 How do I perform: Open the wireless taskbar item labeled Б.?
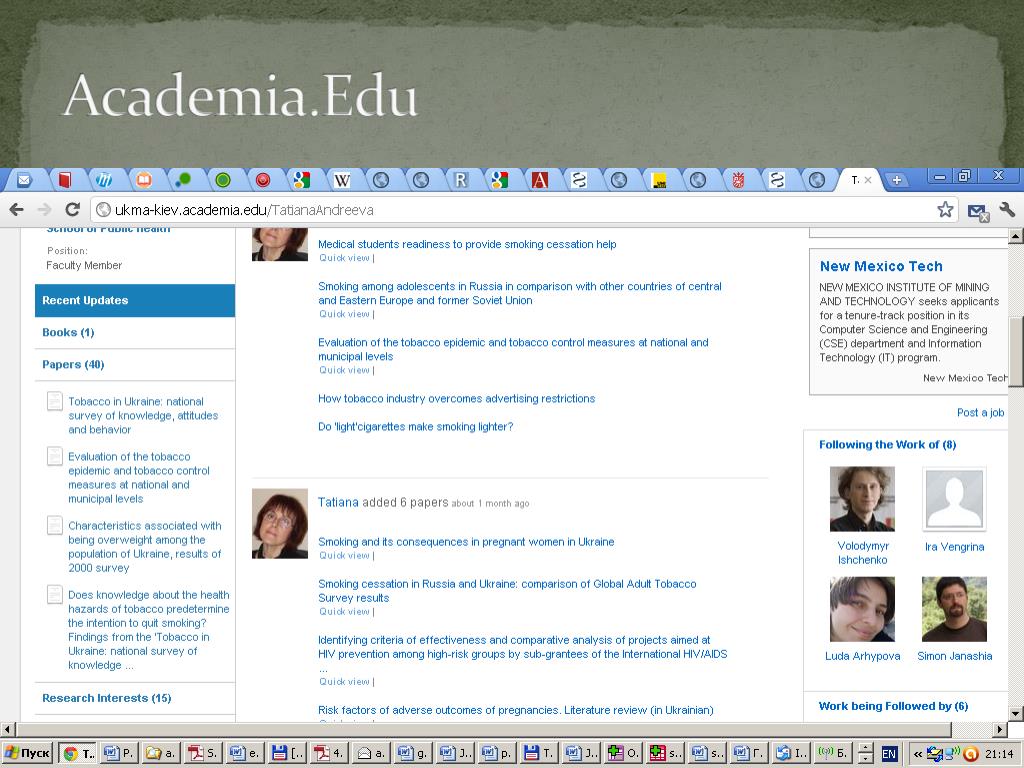833,753
